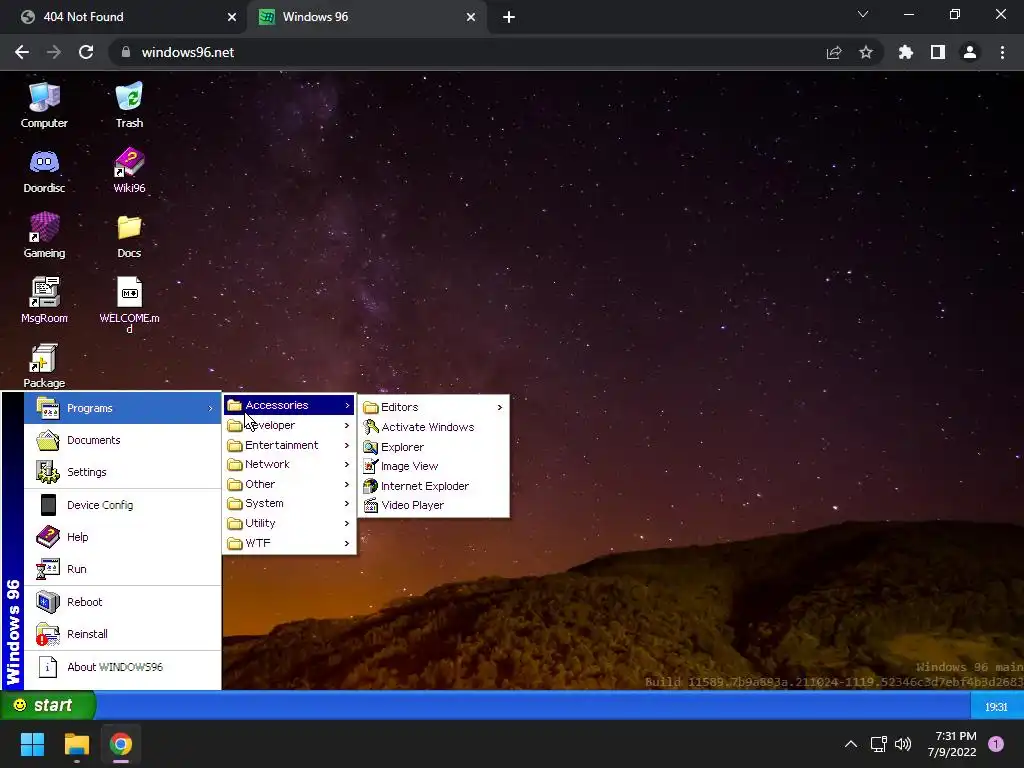
Task: Launch Video Player from Accessories
Action: [434, 505]
